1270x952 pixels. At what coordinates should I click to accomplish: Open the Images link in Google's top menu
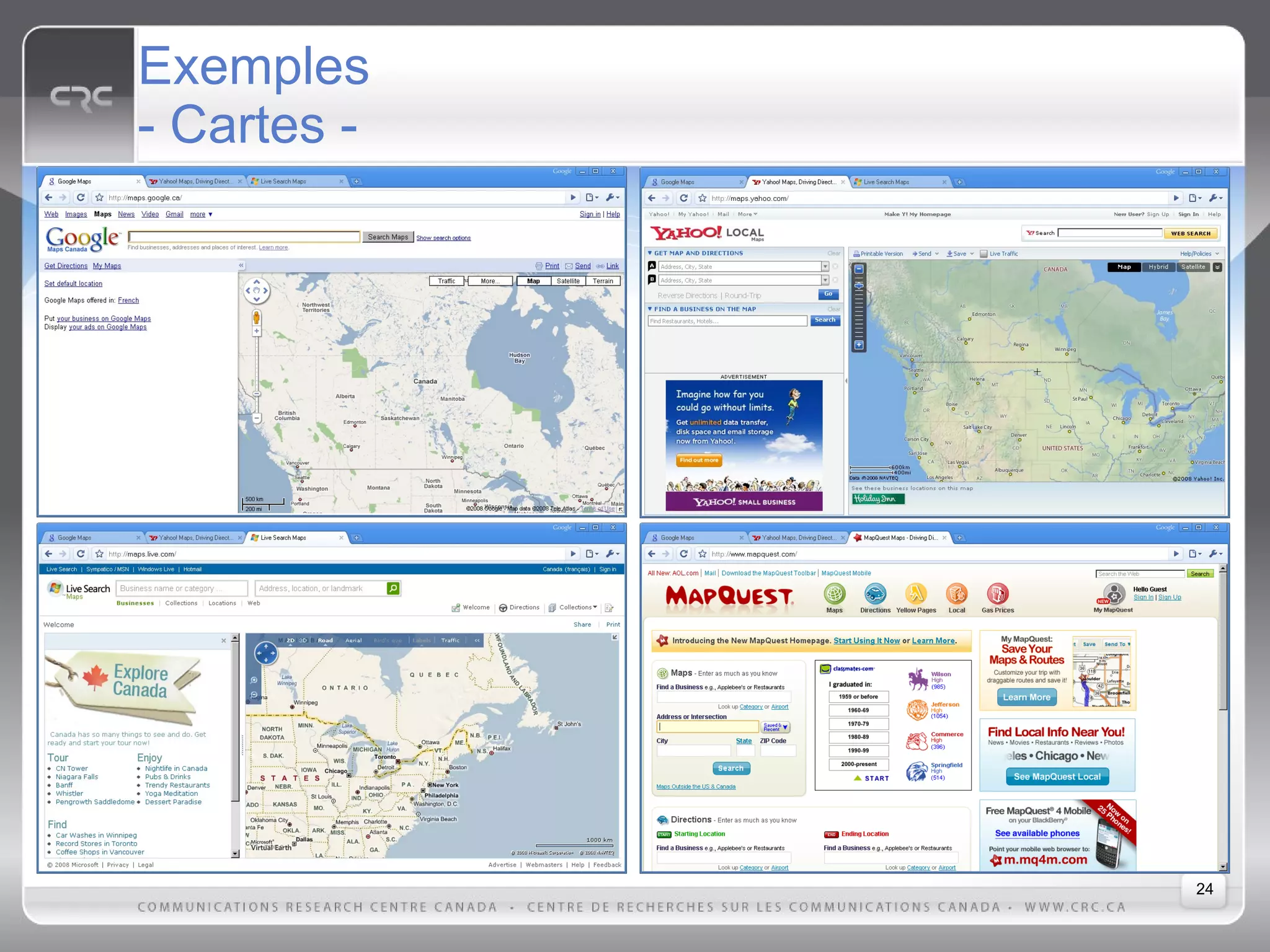(x=76, y=214)
